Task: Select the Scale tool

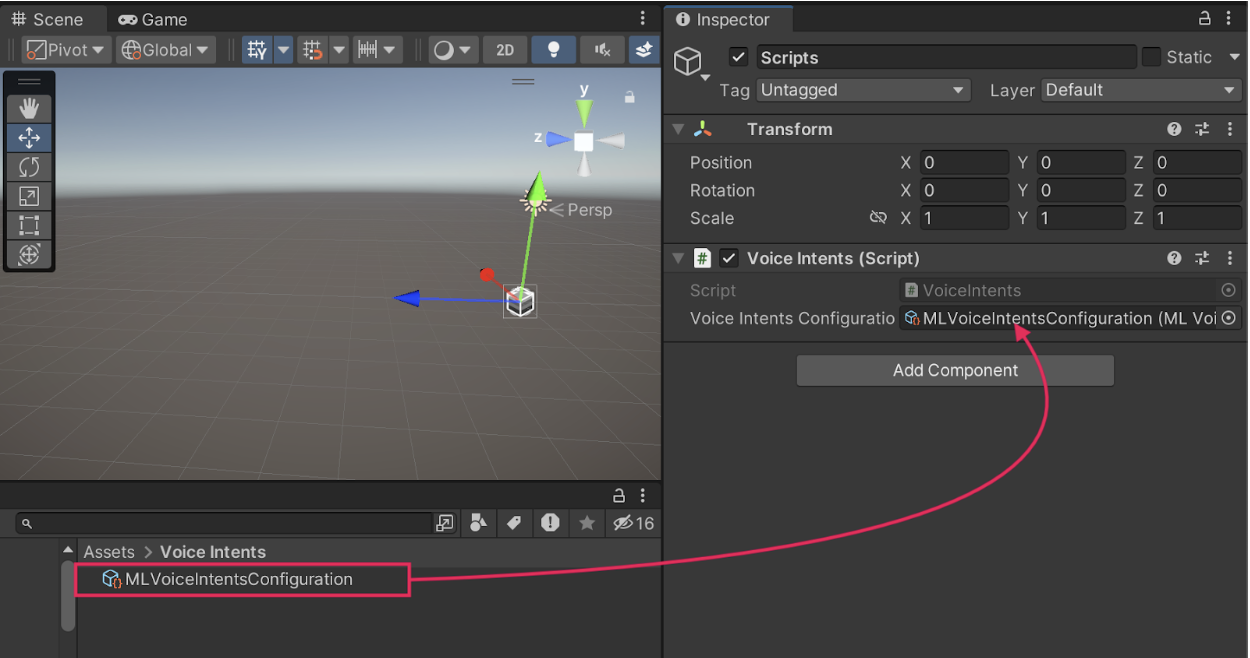Action: click(x=29, y=196)
